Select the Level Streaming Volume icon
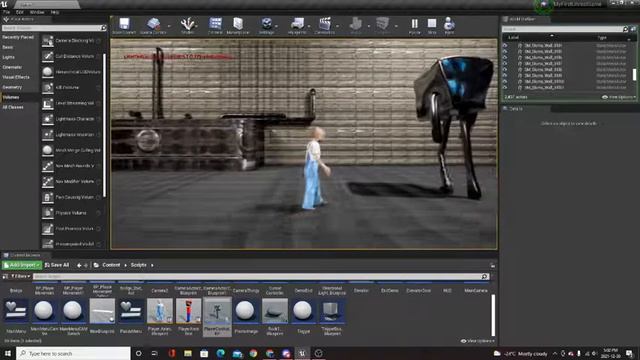Screen dimensions: 640x360 coord(48,103)
